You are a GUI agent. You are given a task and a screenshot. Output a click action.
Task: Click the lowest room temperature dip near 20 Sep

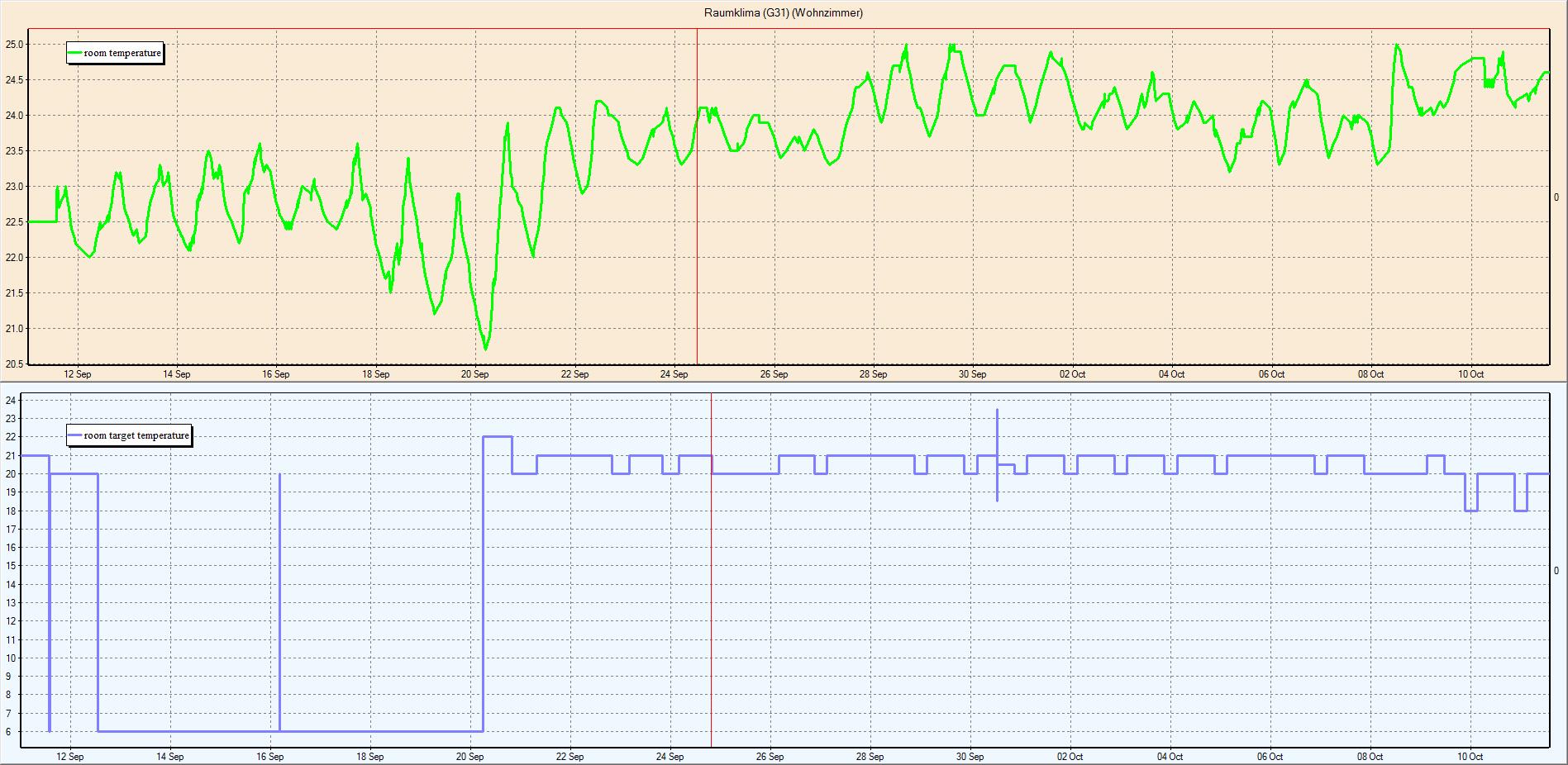tap(485, 348)
